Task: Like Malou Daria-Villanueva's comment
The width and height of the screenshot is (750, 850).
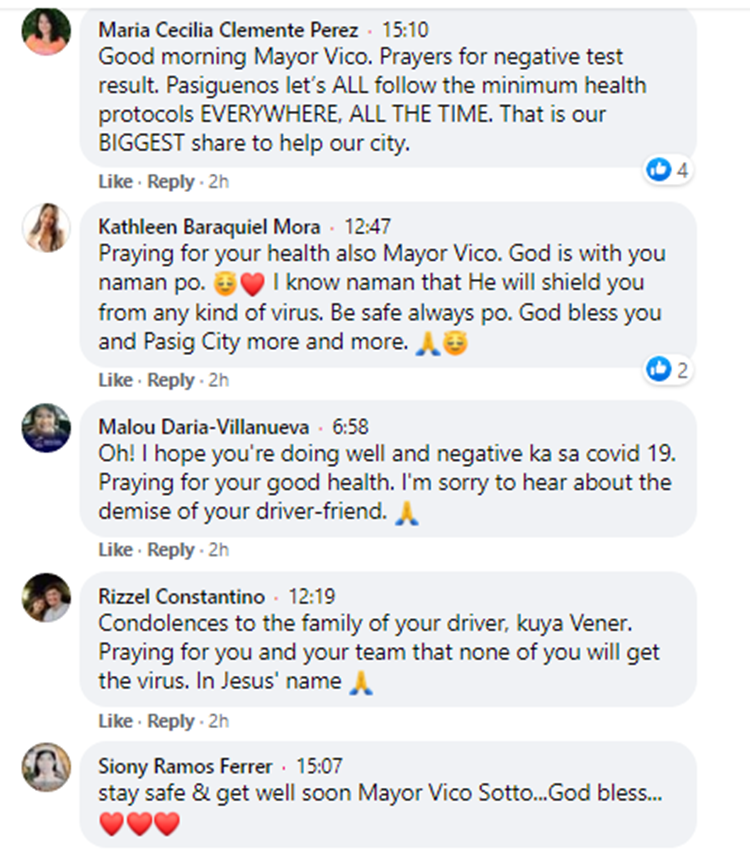Action: point(115,549)
